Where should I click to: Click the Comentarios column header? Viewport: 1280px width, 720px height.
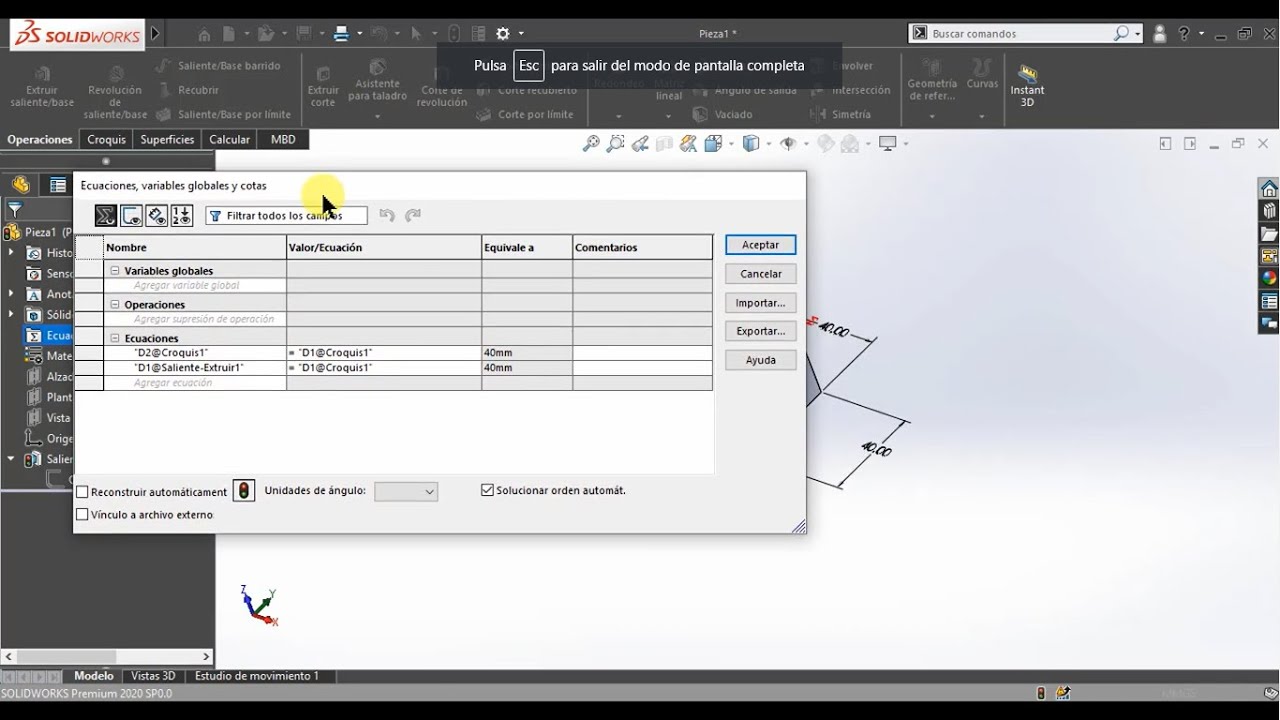click(x=643, y=247)
